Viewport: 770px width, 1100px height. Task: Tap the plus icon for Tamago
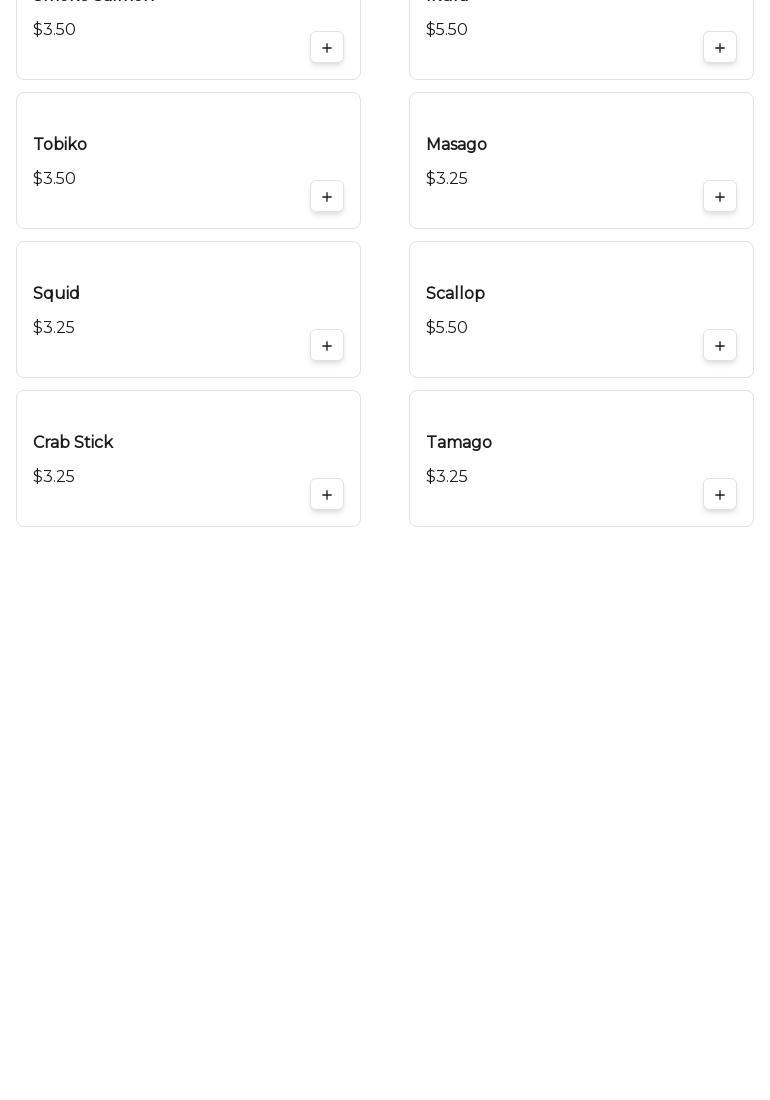click(720, 495)
